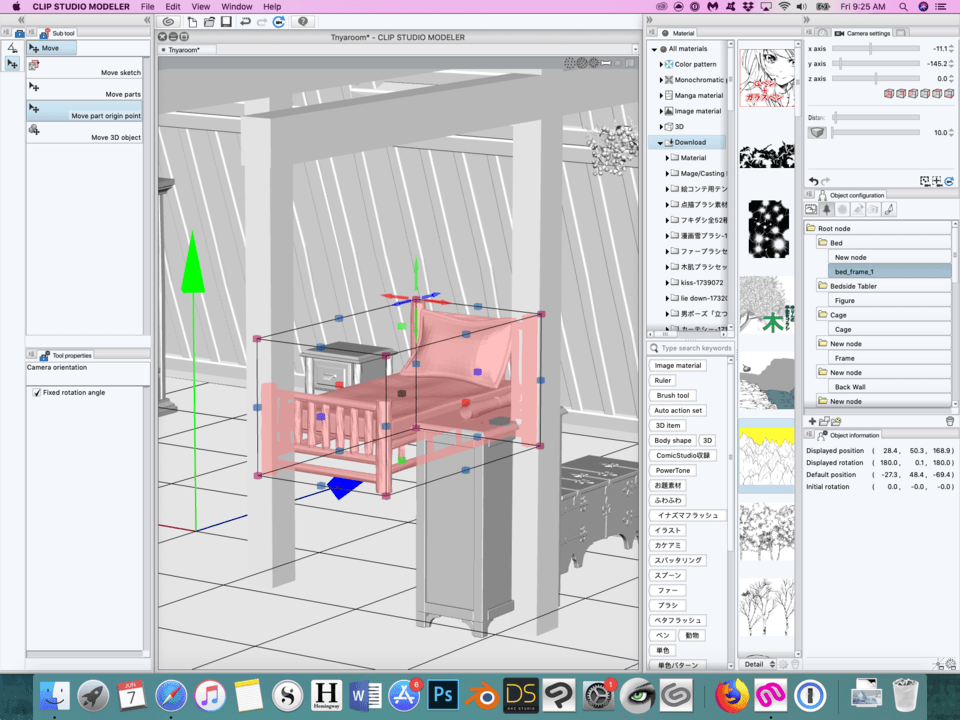960x720 pixels.
Task: Filter by Ruler tag
Action: tap(662, 380)
